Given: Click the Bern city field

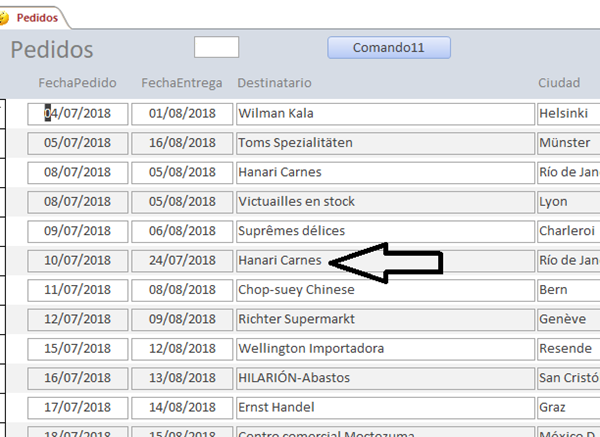Looking at the screenshot, I should coord(569,290).
